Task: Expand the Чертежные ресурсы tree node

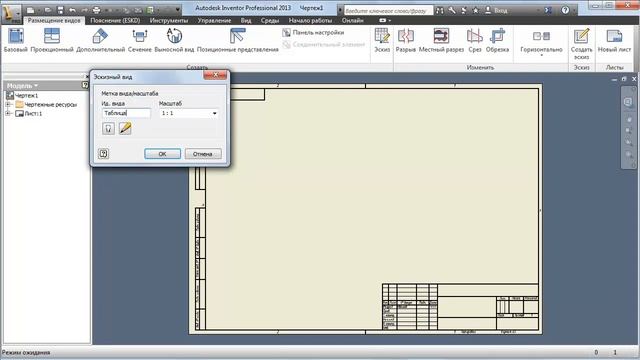Action: tap(8, 104)
